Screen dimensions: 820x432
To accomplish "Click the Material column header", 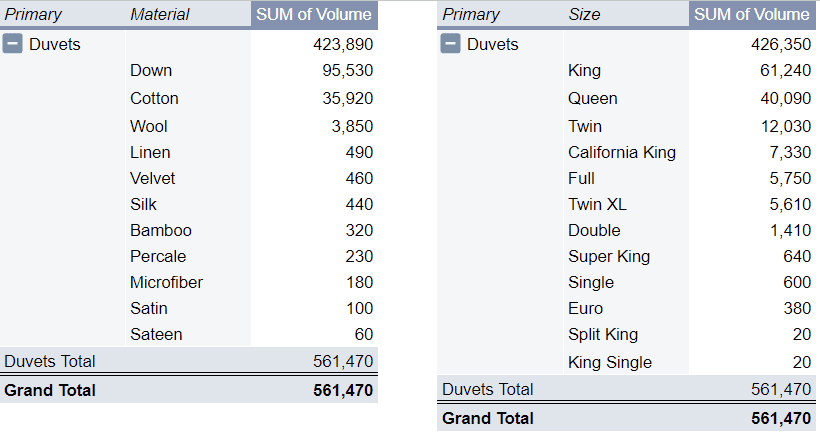I will point(160,14).
